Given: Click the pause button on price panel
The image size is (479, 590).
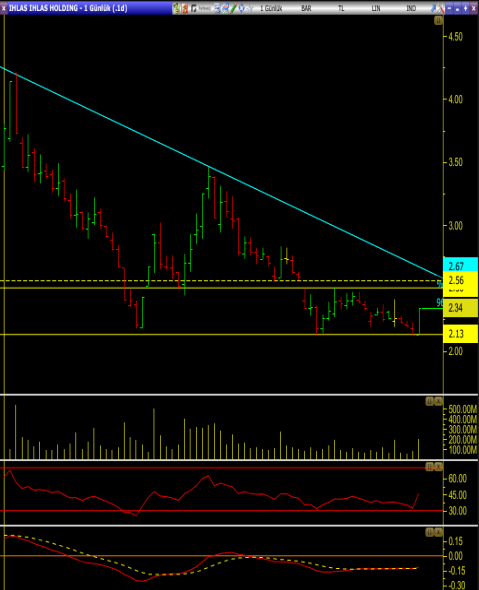Looking at the screenshot, I should (438, 21).
